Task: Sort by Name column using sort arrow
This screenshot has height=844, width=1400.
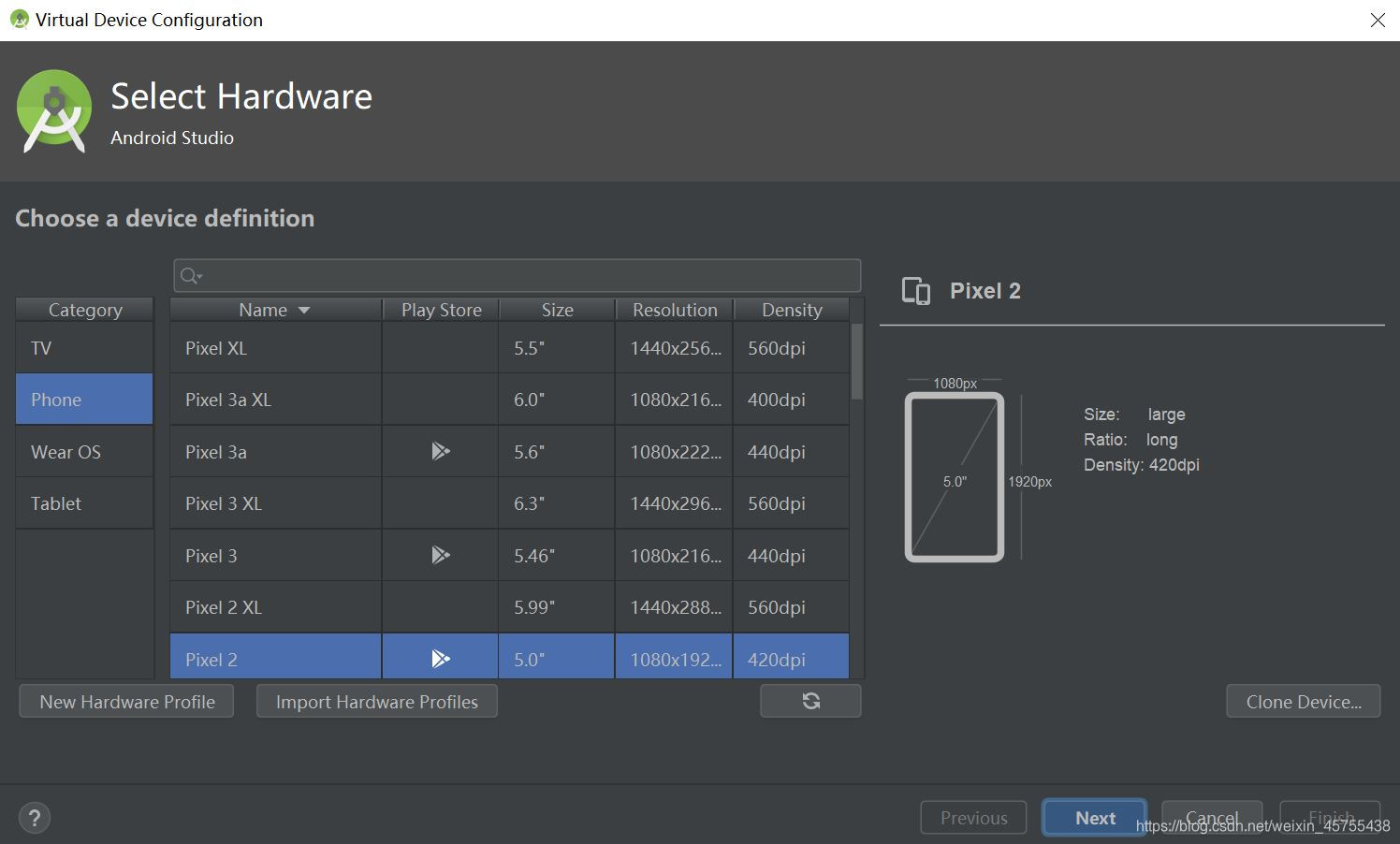Action: [x=303, y=311]
